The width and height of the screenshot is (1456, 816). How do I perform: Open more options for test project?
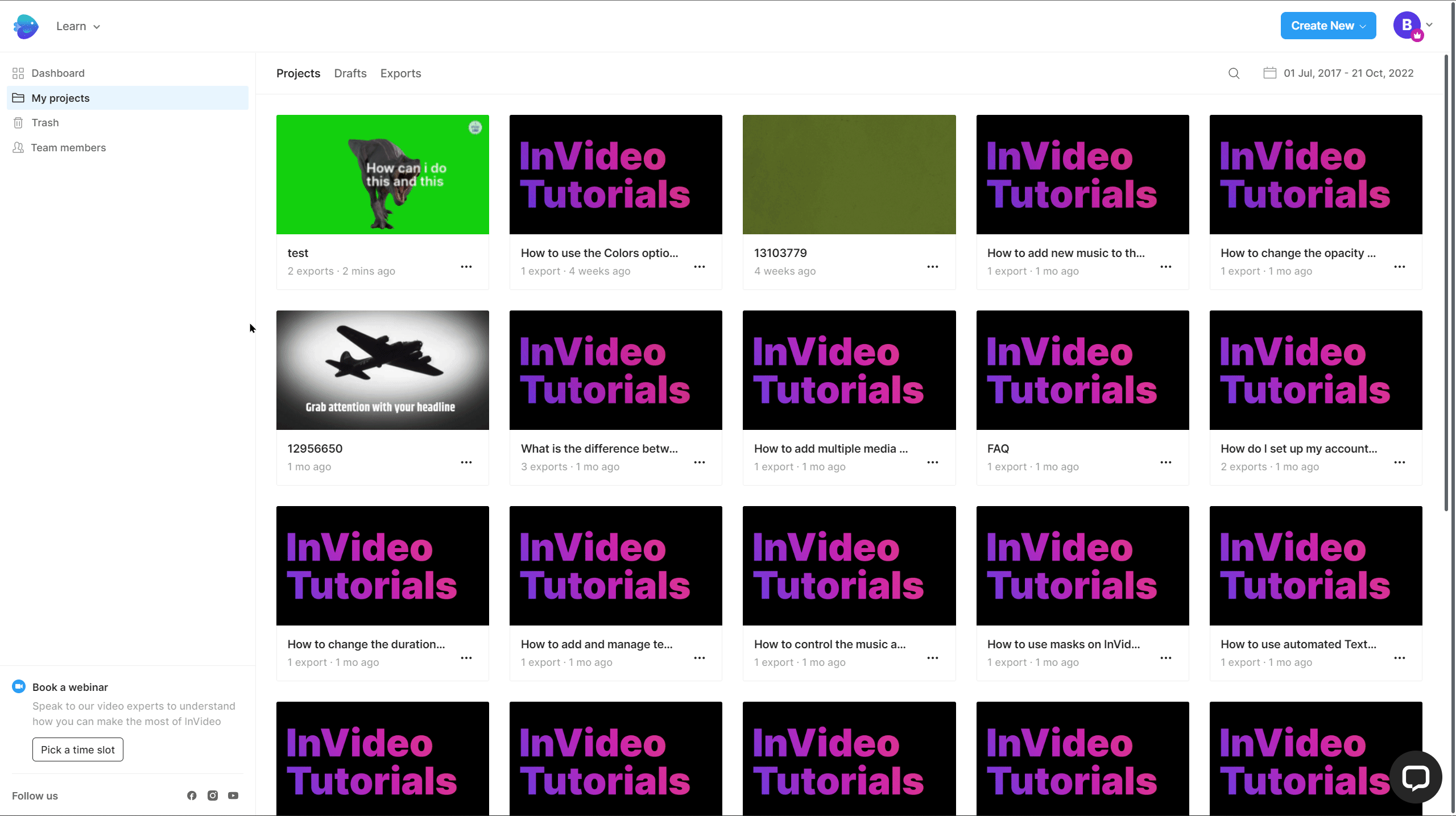[x=466, y=267]
